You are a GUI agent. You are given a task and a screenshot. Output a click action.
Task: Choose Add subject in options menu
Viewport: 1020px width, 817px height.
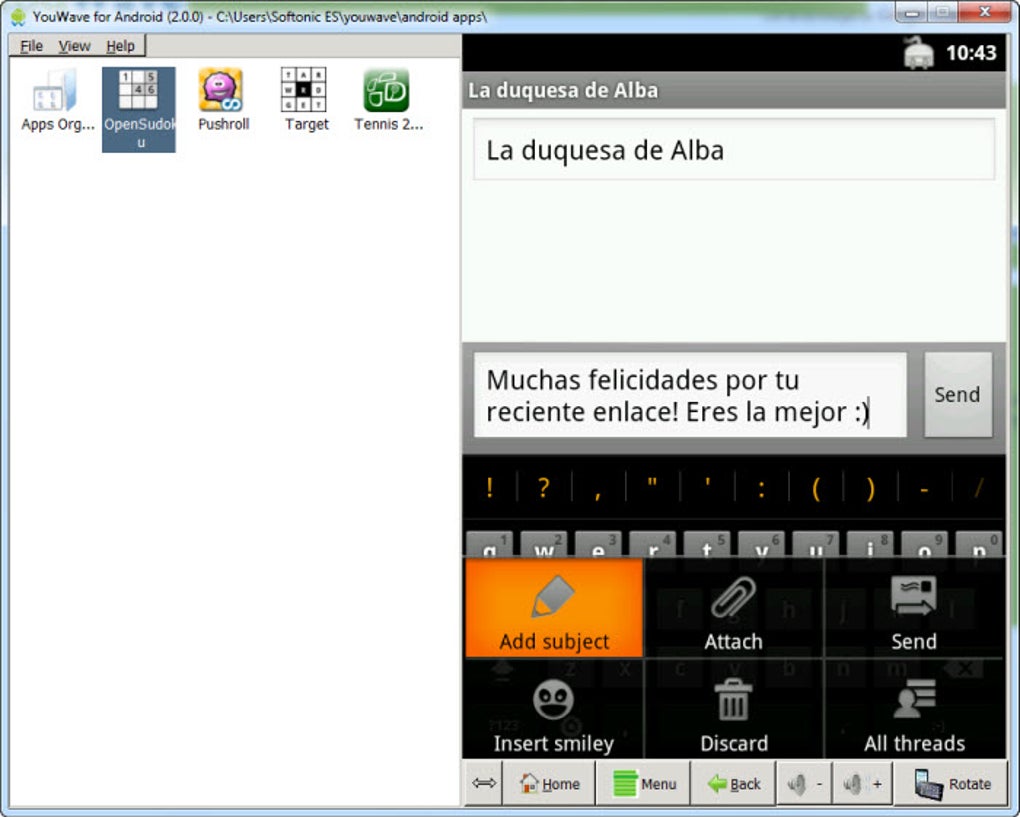coord(554,608)
